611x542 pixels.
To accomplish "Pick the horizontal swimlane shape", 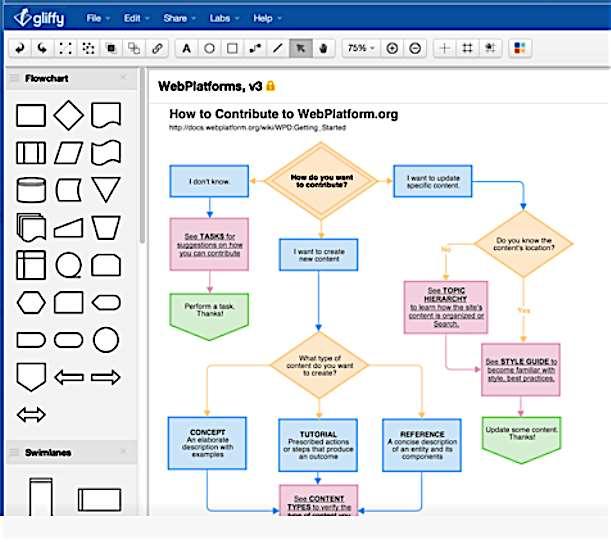I will (100, 500).
